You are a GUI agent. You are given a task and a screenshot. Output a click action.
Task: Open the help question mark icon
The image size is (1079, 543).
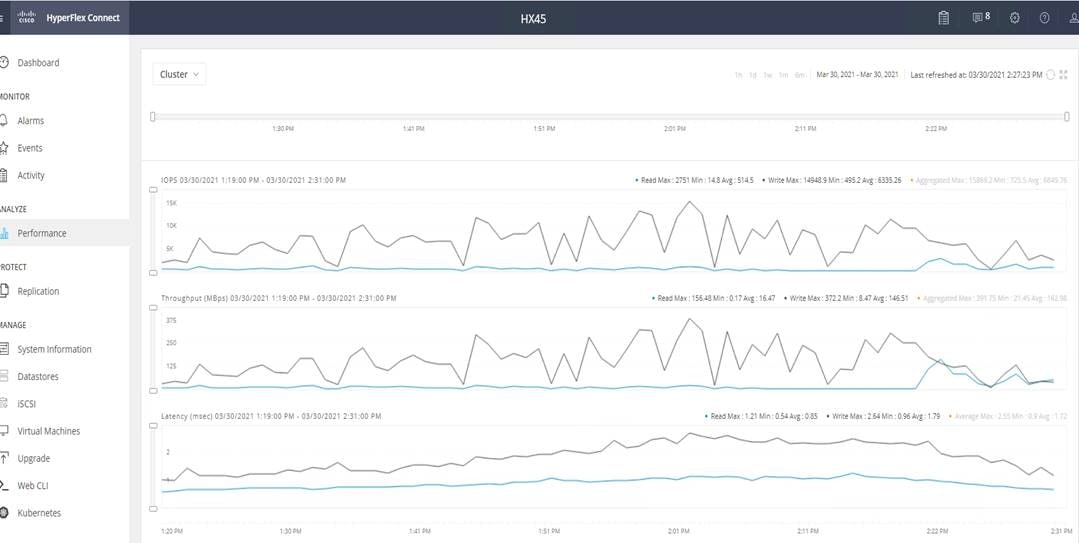pyautogui.click(x=1045, y=18)
